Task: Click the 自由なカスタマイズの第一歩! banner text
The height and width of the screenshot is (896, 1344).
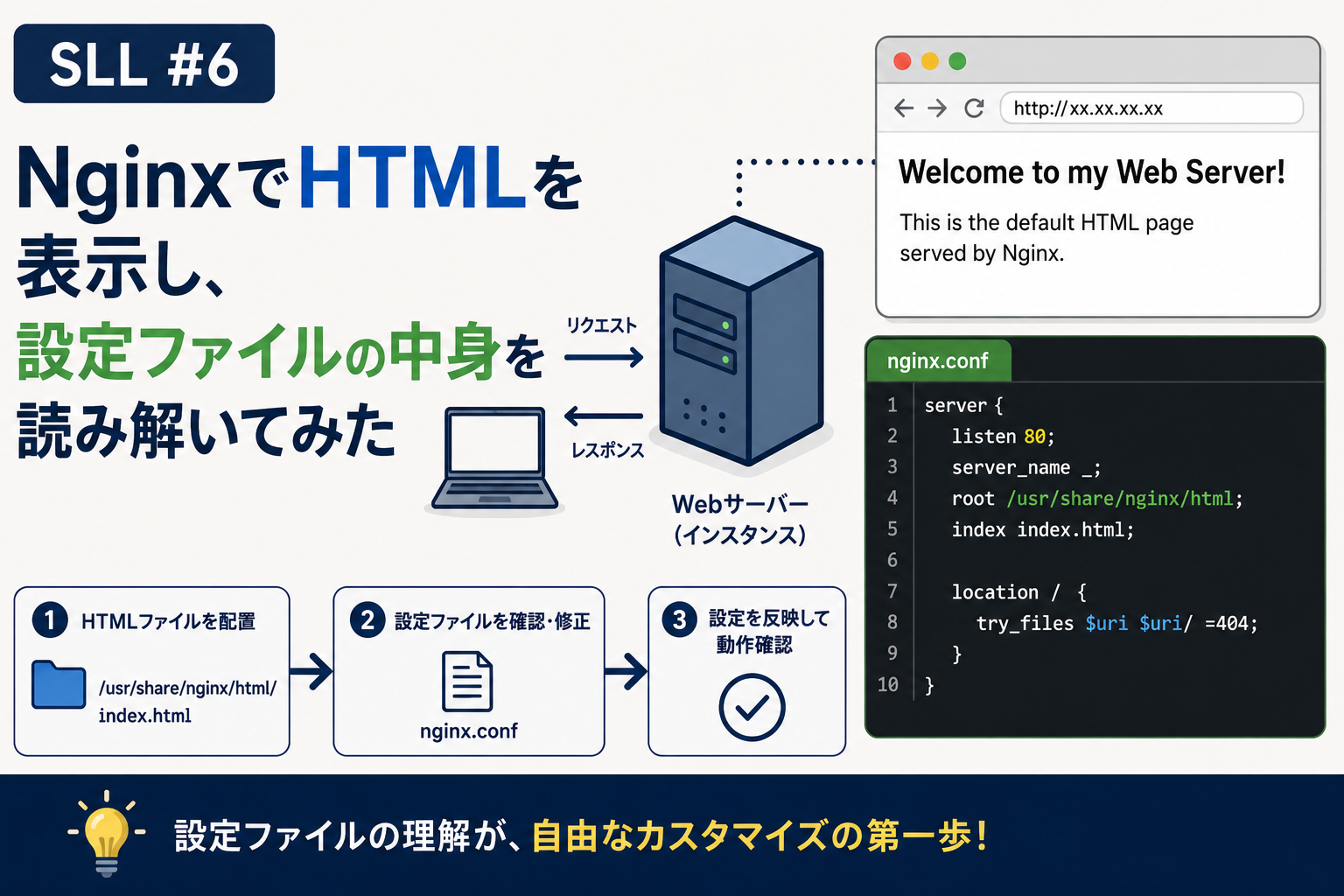Action: click(760, 836)
